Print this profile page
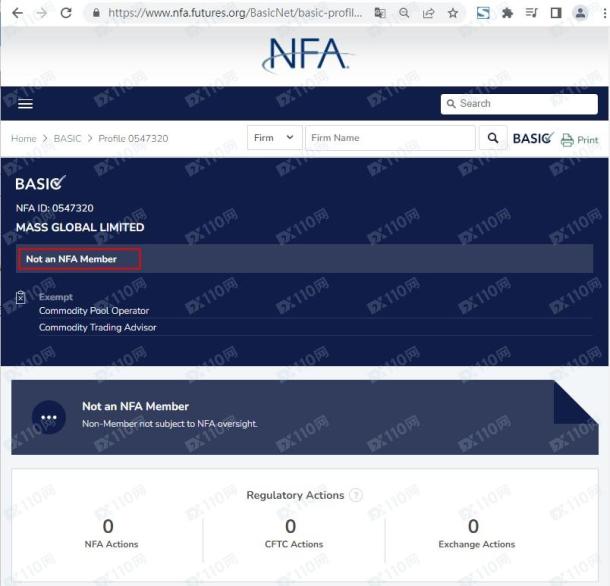The image size is (610, 586). pyautogui.click(x=579, y=140)
